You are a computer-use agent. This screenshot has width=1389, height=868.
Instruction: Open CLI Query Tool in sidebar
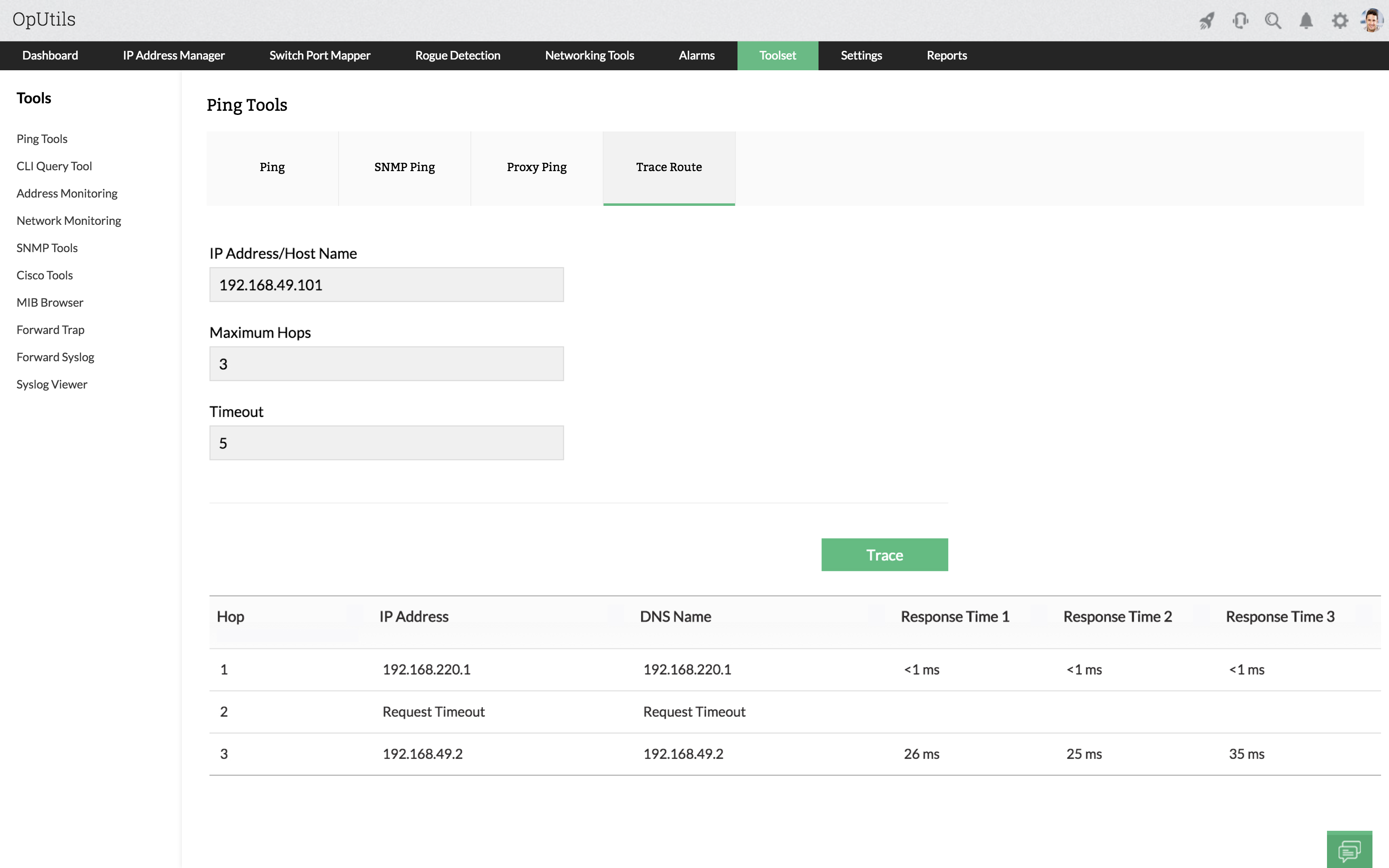click(x=54, y=167)
